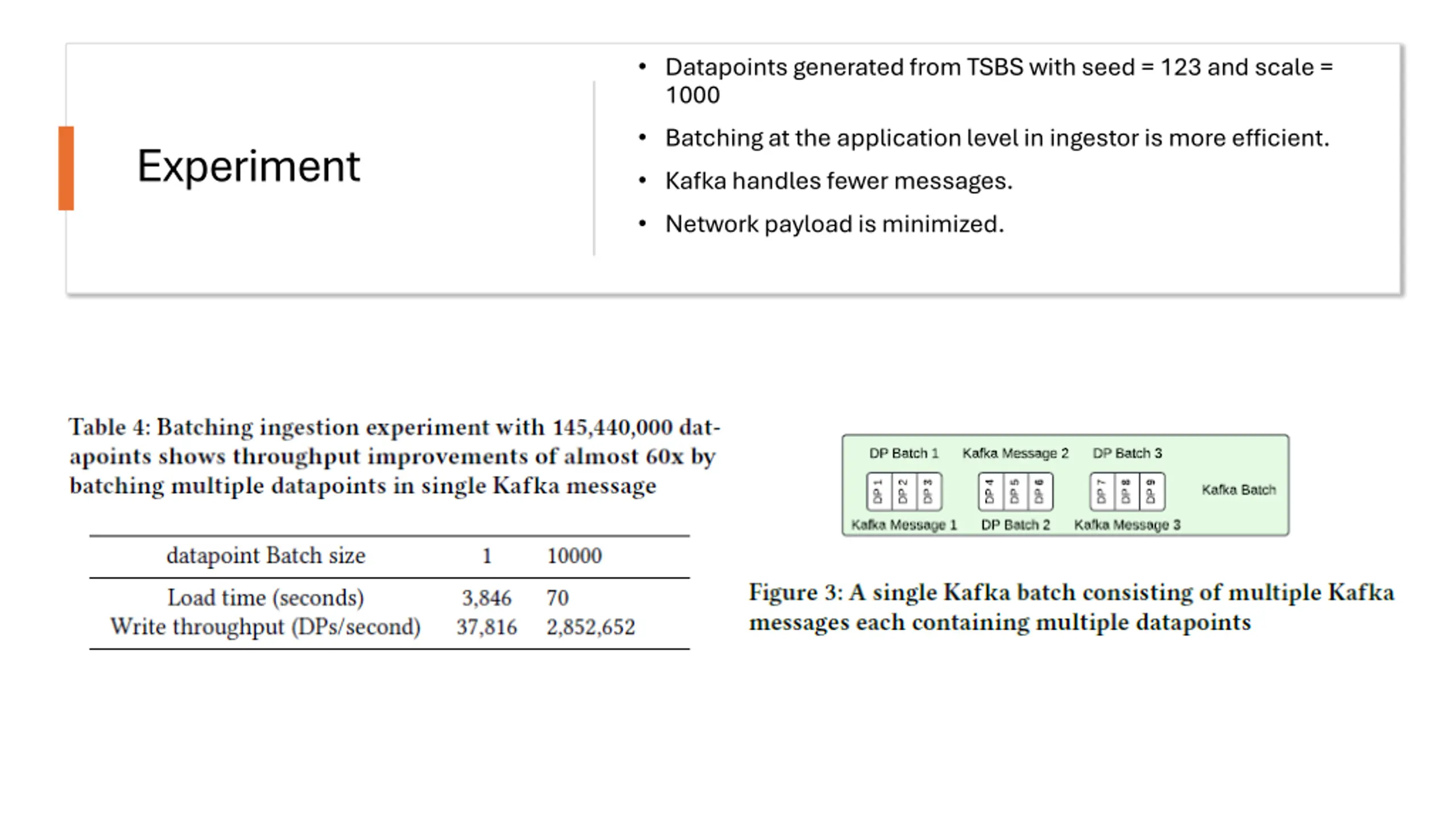The width and height of the screenshot is (1456, 819).
Task: Select the 37,816 write throughput cell
Action: (x=486, y=627)
